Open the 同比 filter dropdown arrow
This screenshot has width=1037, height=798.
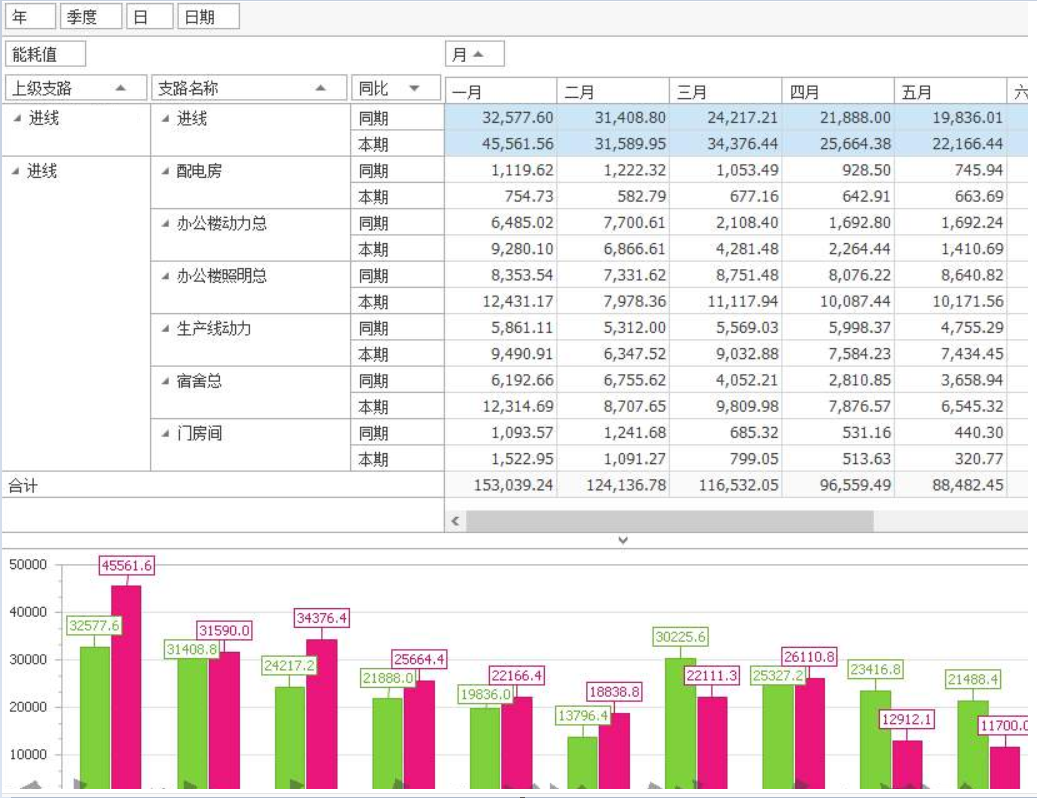(x=414, y=88)
